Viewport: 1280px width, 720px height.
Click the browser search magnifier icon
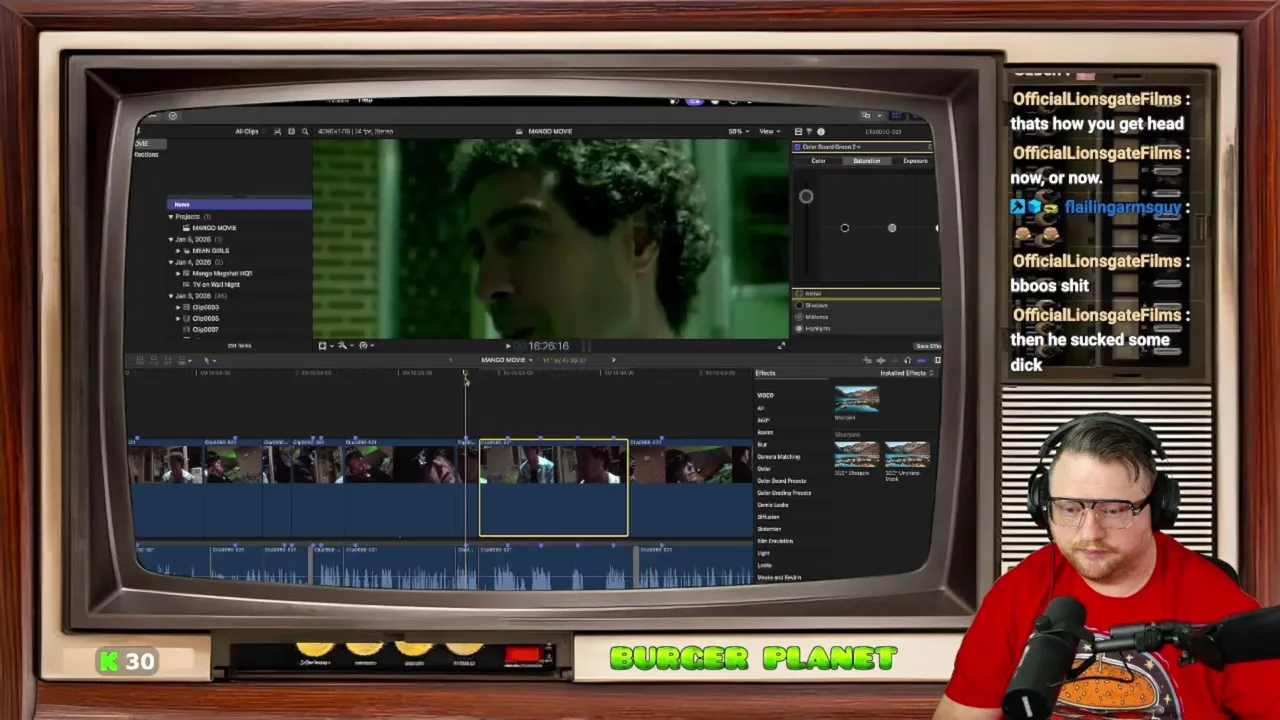tap(305, 131)
